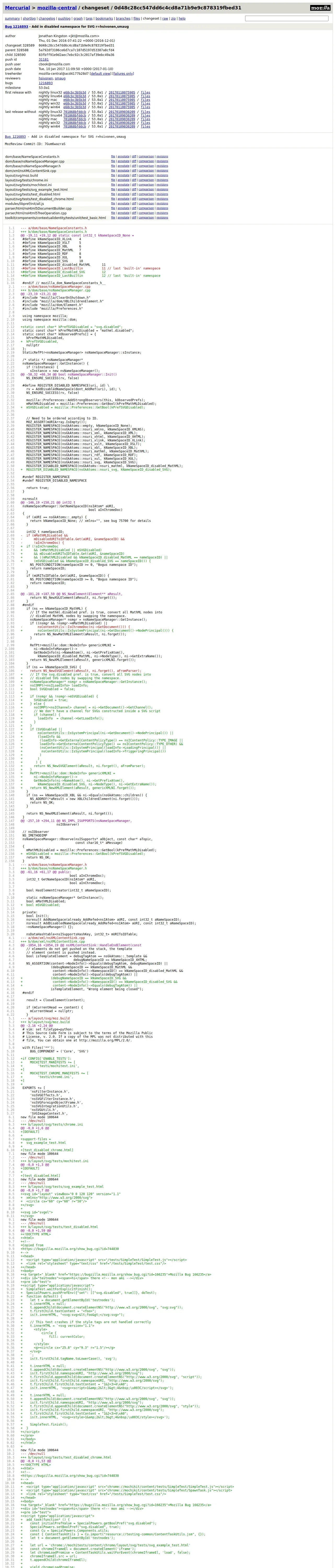Click MozReview-Commit-ID: 7Gum6wazraS text

pos(35,144)
